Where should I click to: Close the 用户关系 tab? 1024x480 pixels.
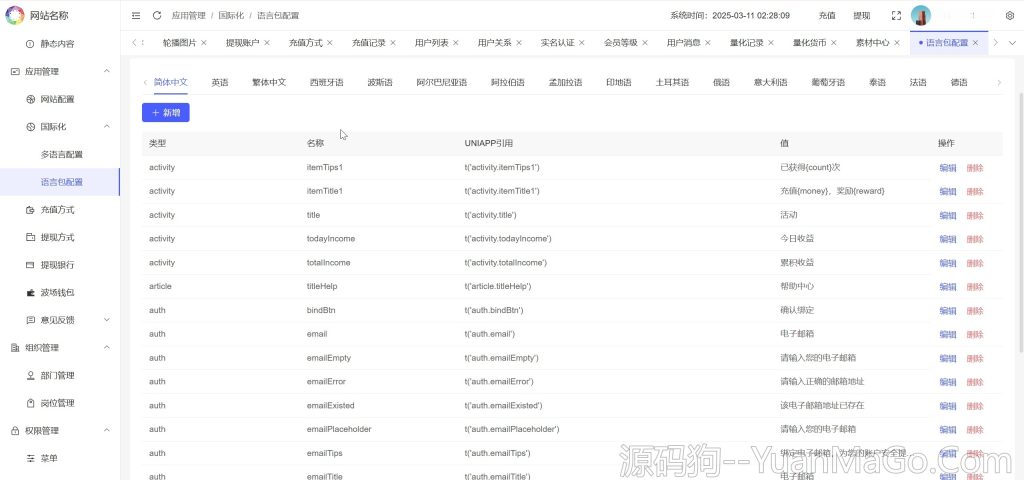pyautogui.click(x=519, y=42)
